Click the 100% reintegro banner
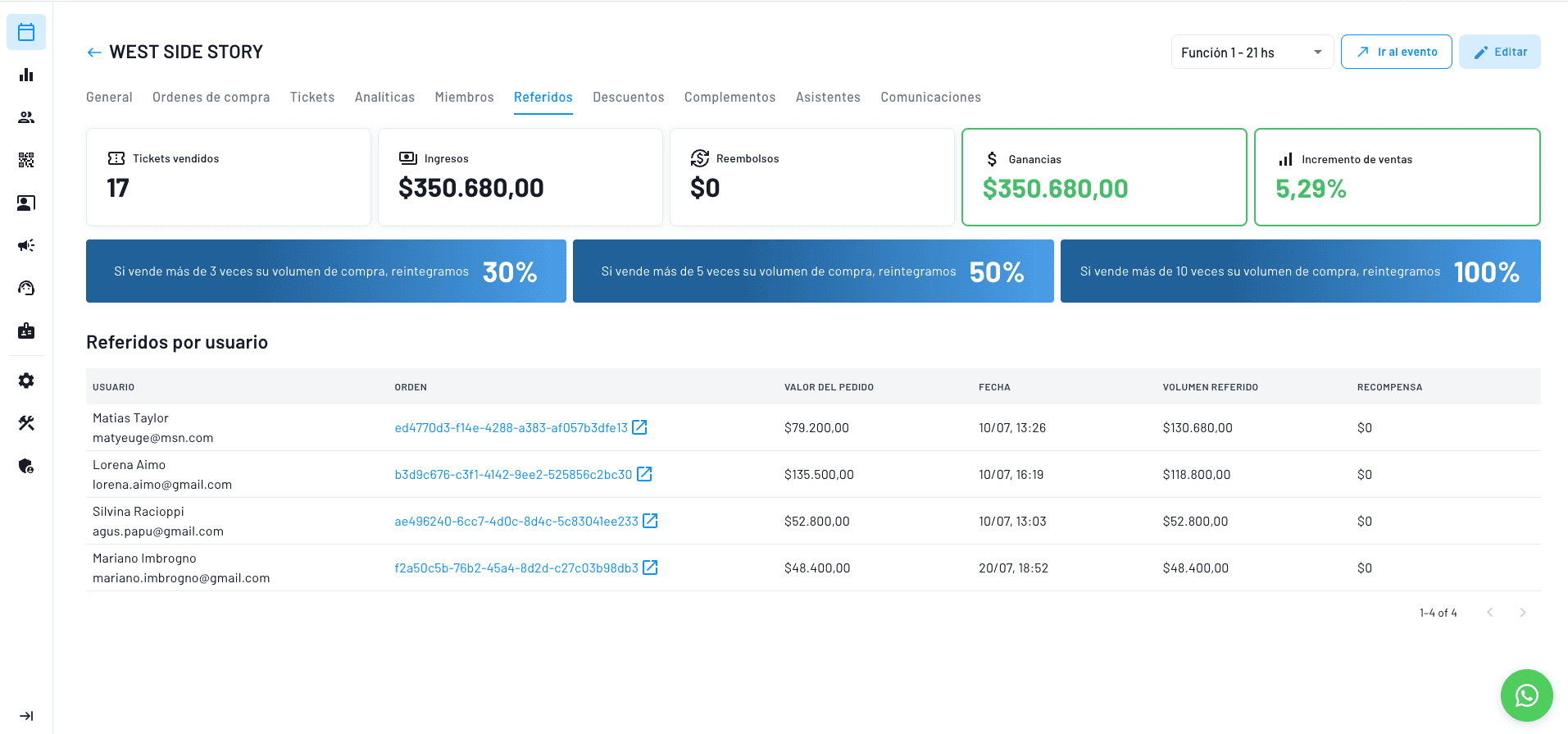The image size is (1568, 734). 1300,271
